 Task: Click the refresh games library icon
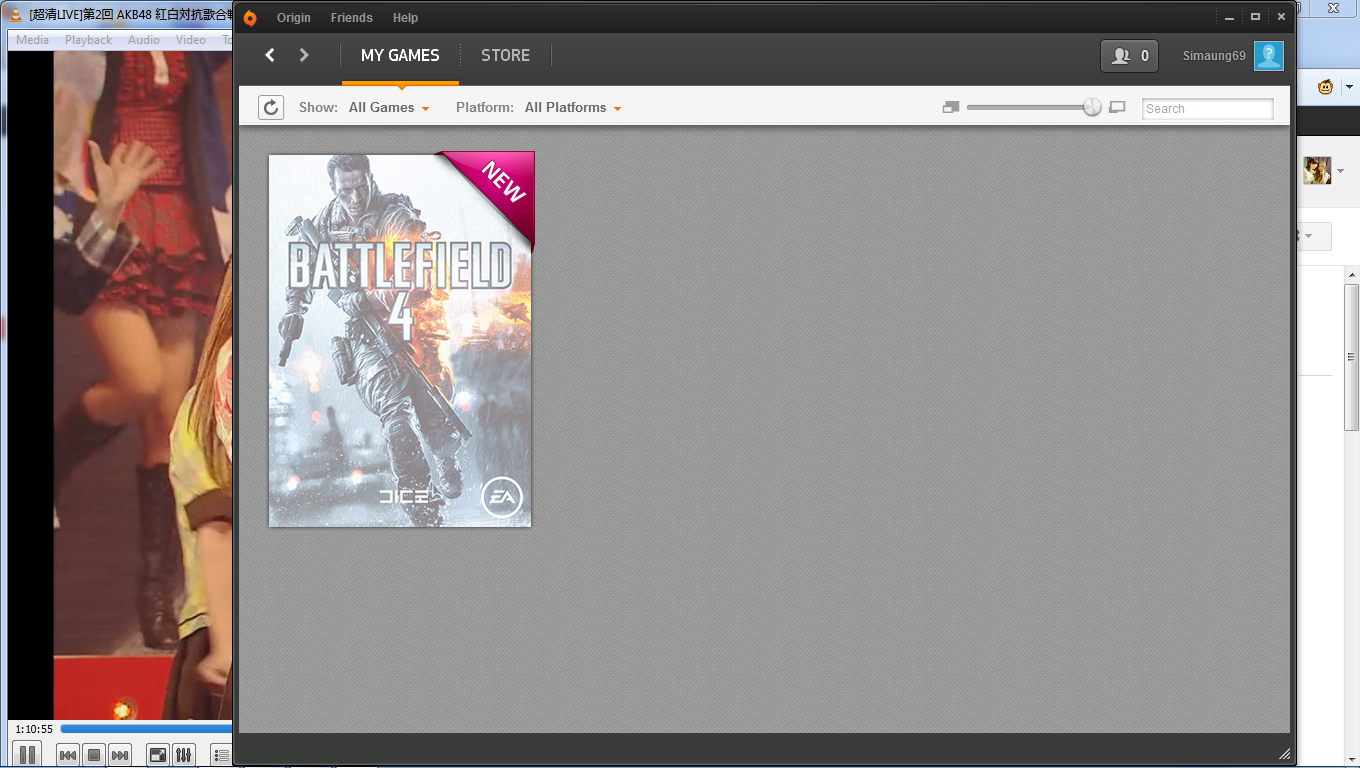tap(270, 107)
